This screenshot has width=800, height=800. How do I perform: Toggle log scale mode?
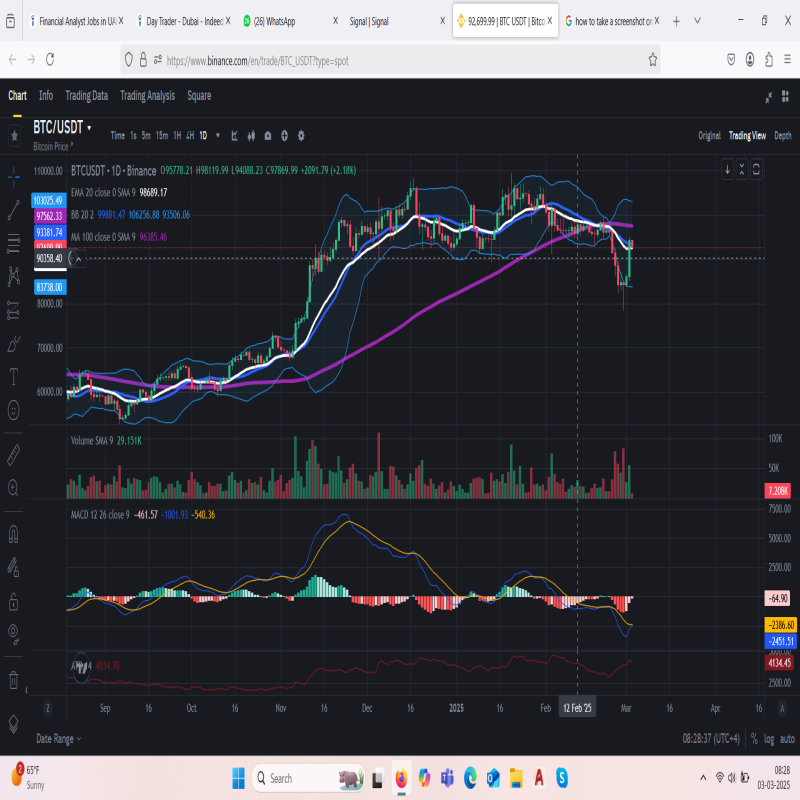[x=769, y=739]
